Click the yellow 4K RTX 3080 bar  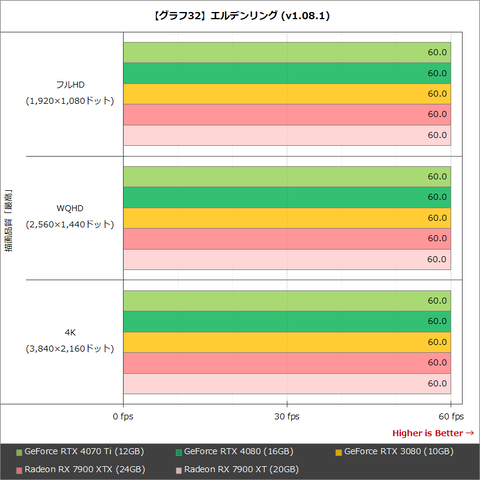(287, 342)
